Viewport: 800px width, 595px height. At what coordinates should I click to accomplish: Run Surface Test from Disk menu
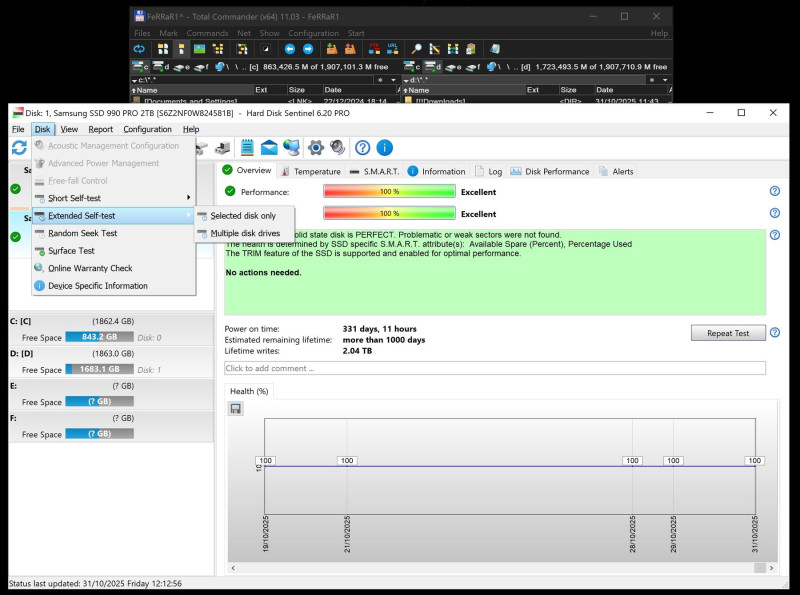tap(71, 251)
